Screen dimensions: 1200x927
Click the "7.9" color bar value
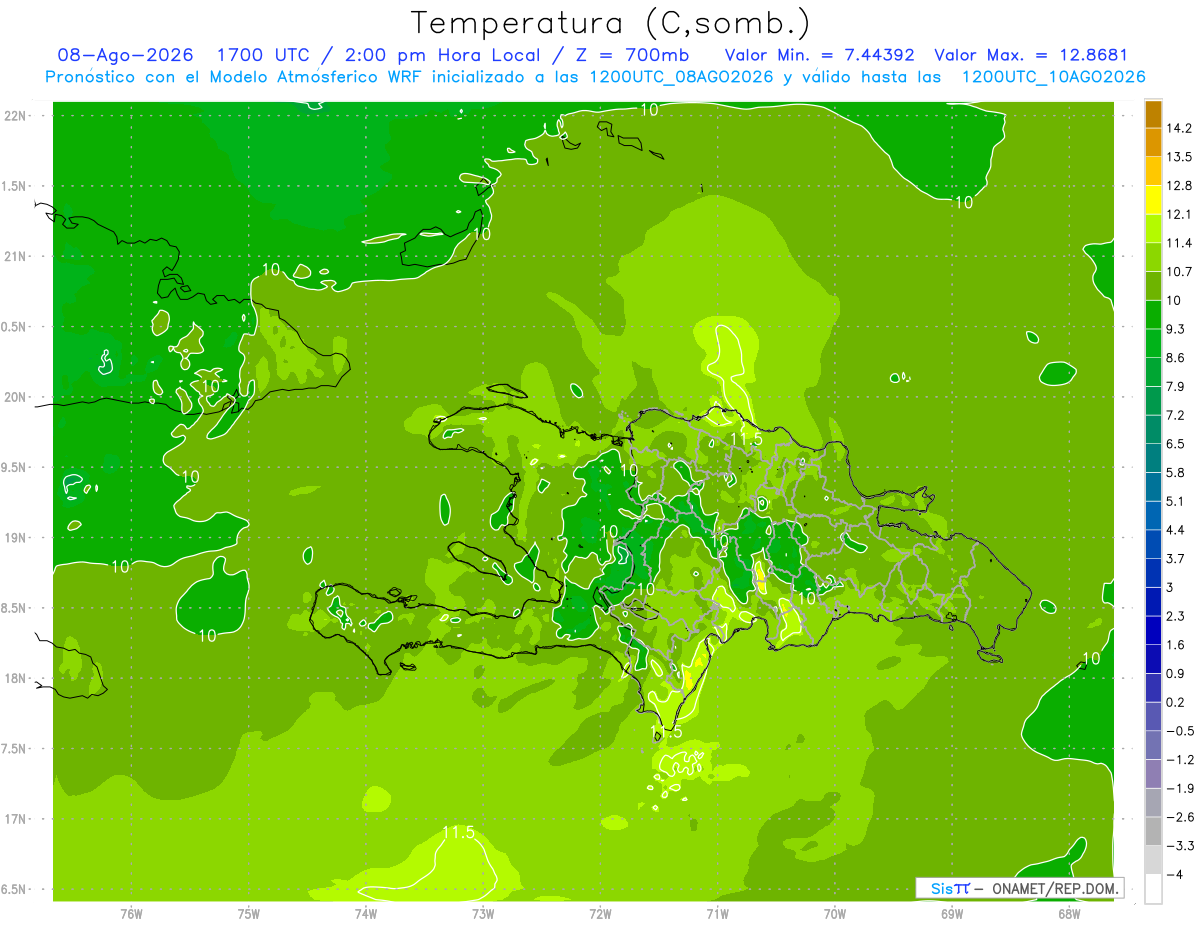pos(1176,386)
